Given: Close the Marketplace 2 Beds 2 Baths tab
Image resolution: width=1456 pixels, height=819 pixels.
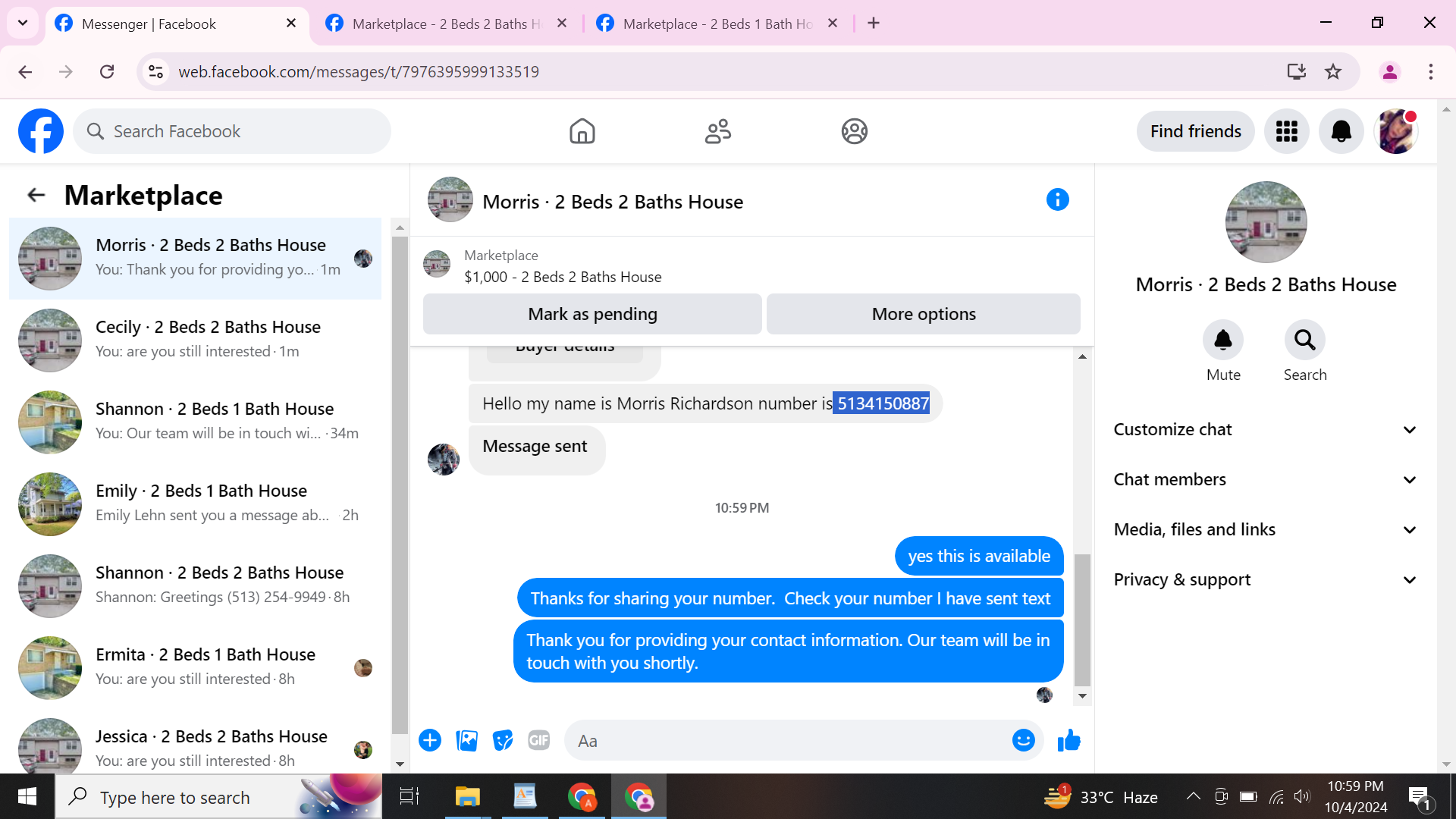Looking at the screenshot, I should (x=562, y=24).
